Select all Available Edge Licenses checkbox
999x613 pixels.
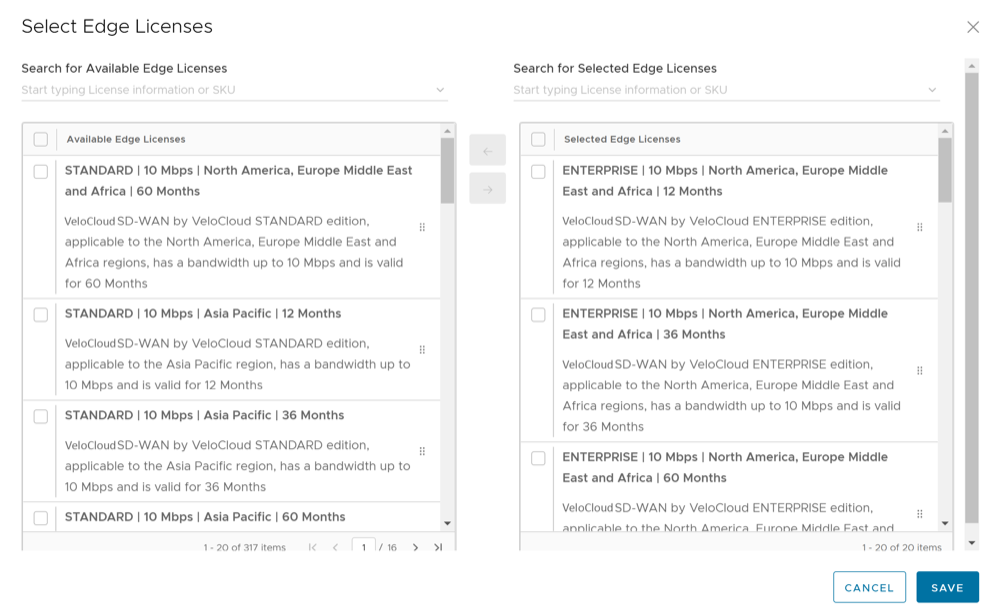[41, 140]
